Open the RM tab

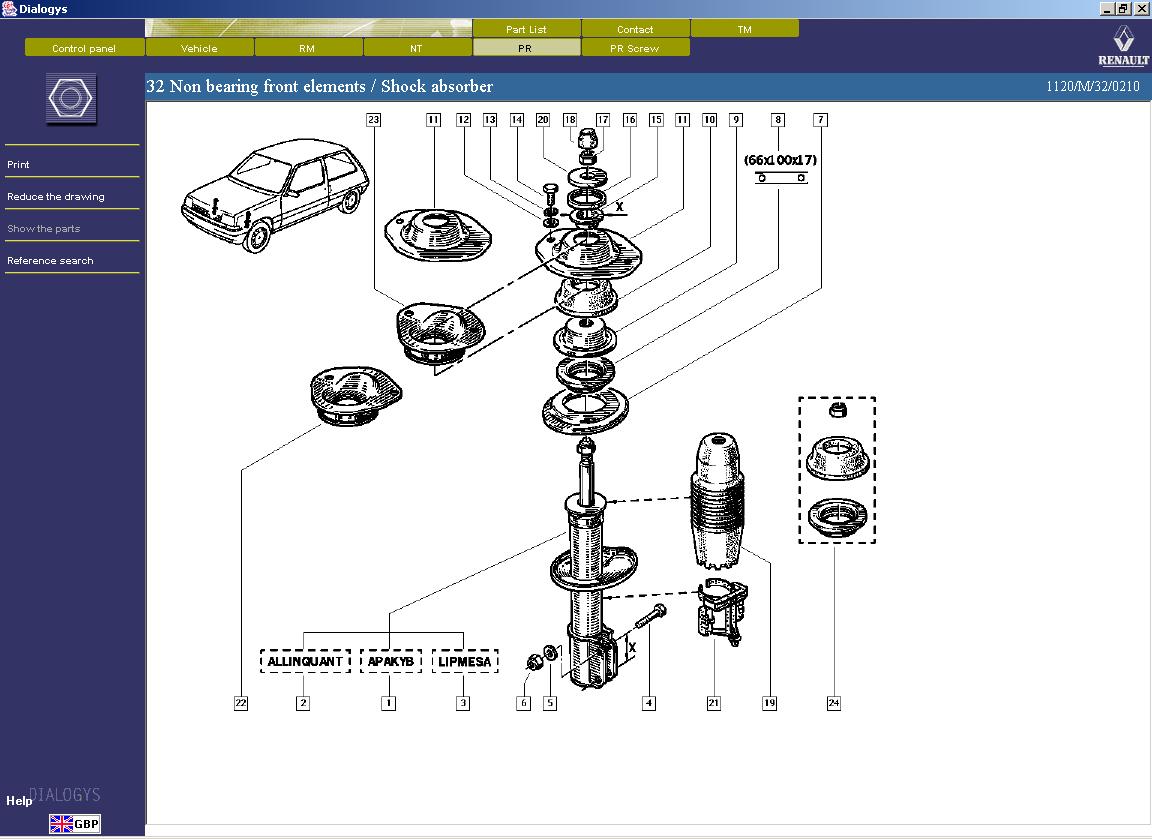[307, 48]
